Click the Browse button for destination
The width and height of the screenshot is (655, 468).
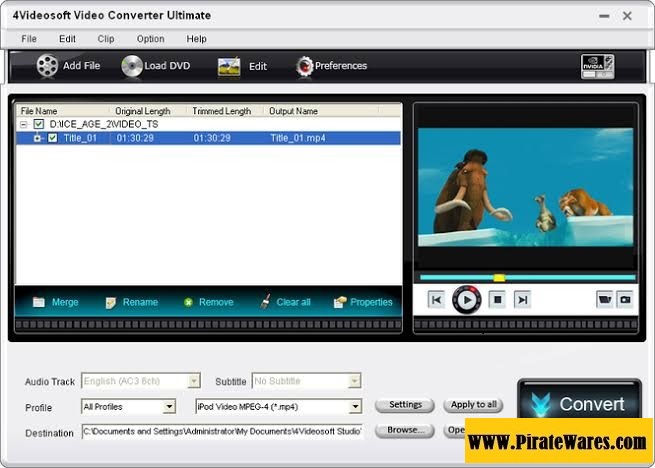click(405, 430)
